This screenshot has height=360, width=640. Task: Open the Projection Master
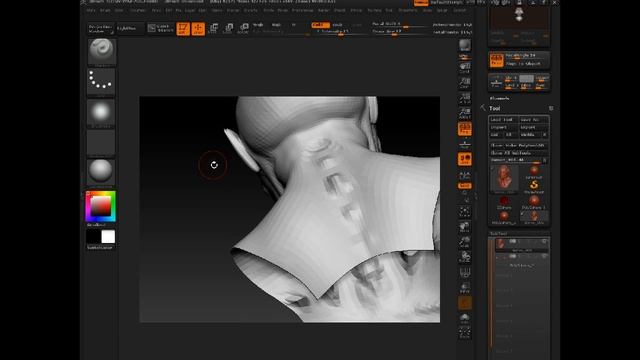101,29
